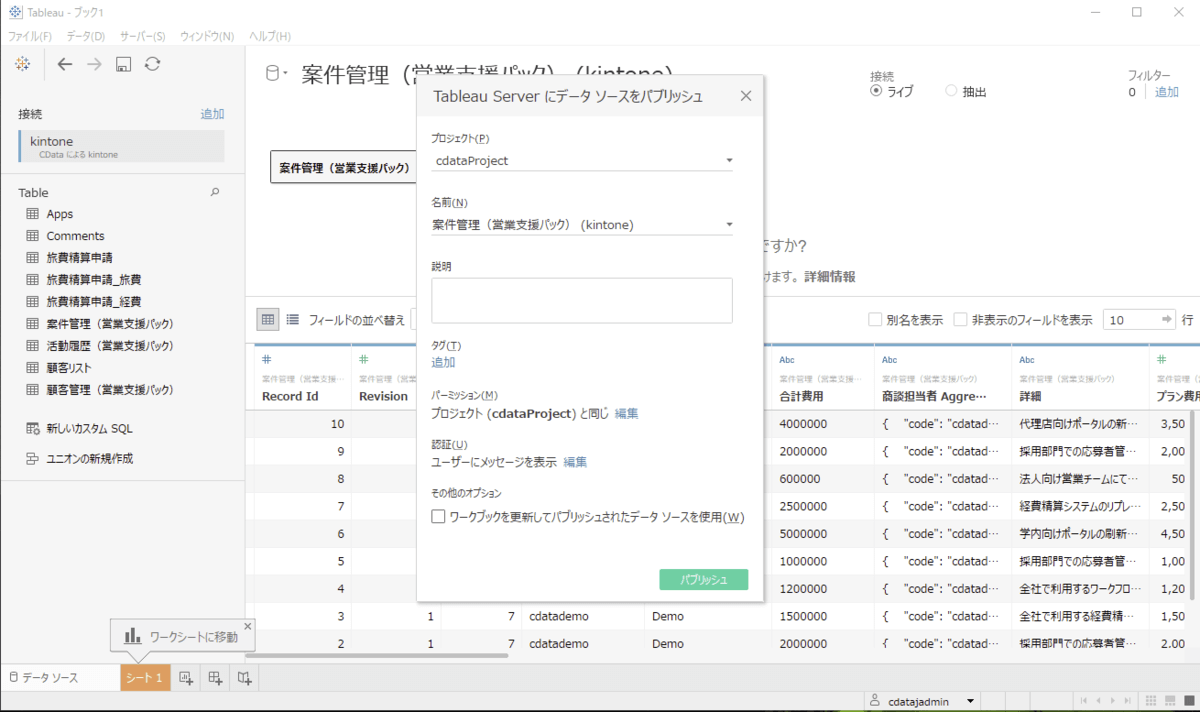The image size is (1200, 712).
Task: Select the kintone connection entry
Action: coord(122,146)
